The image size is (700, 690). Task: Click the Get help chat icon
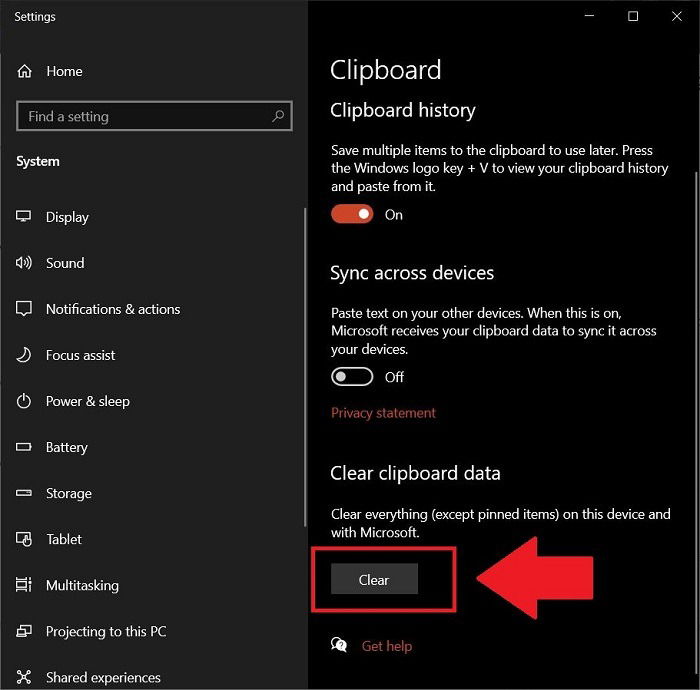point(339,645)
